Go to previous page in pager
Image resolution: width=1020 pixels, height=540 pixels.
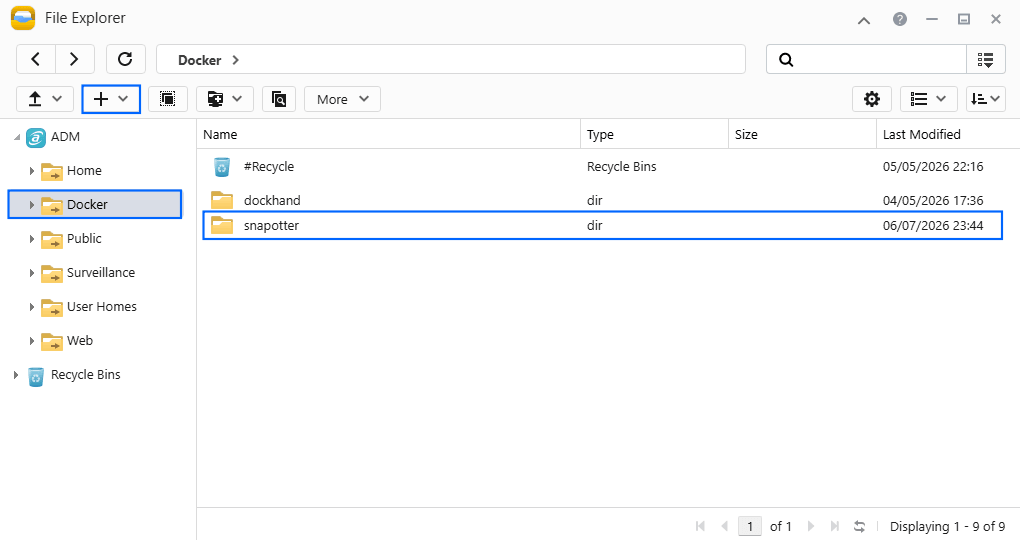724,526
